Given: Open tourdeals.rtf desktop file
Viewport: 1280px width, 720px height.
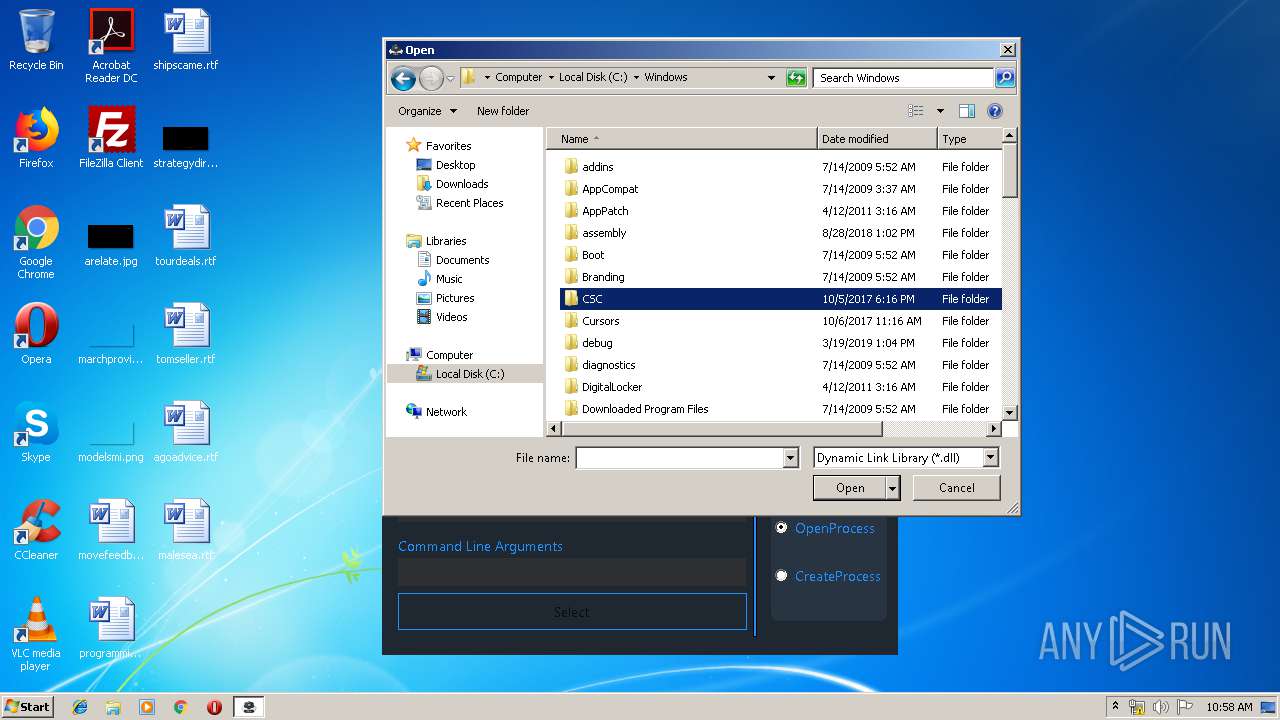Looking at the screenshot, I should pyautogui.click(x=186, y=236).
